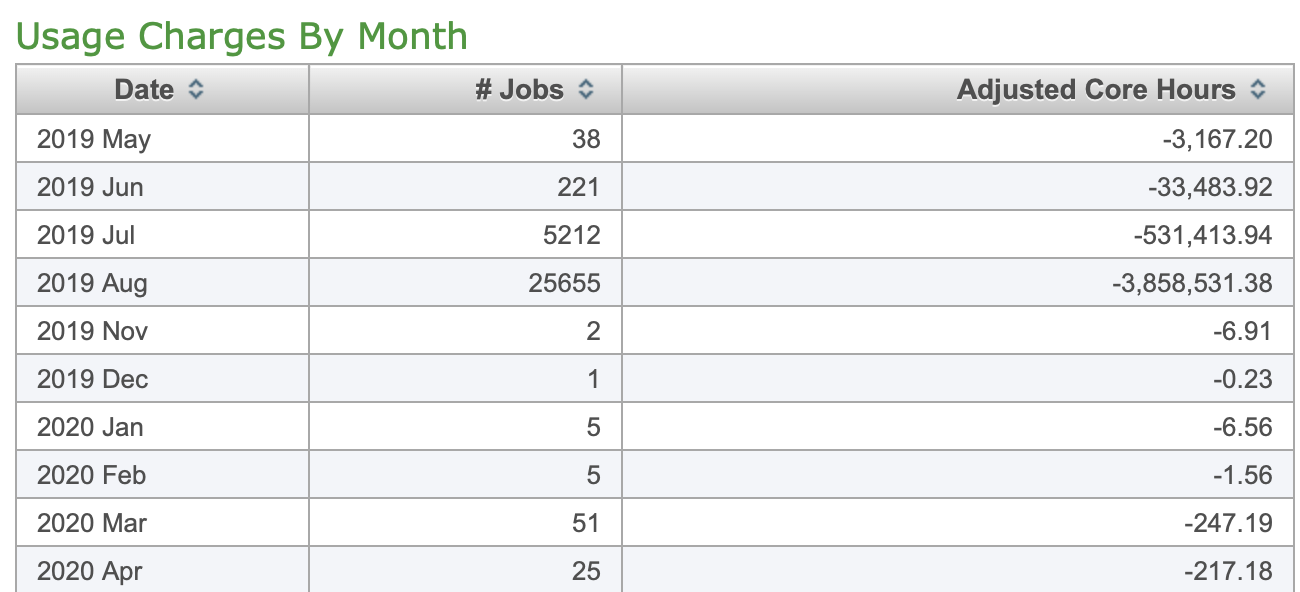The image size is (1300, 592).
Task: Click the 2019 Jul row date
Action: [86, 235]
